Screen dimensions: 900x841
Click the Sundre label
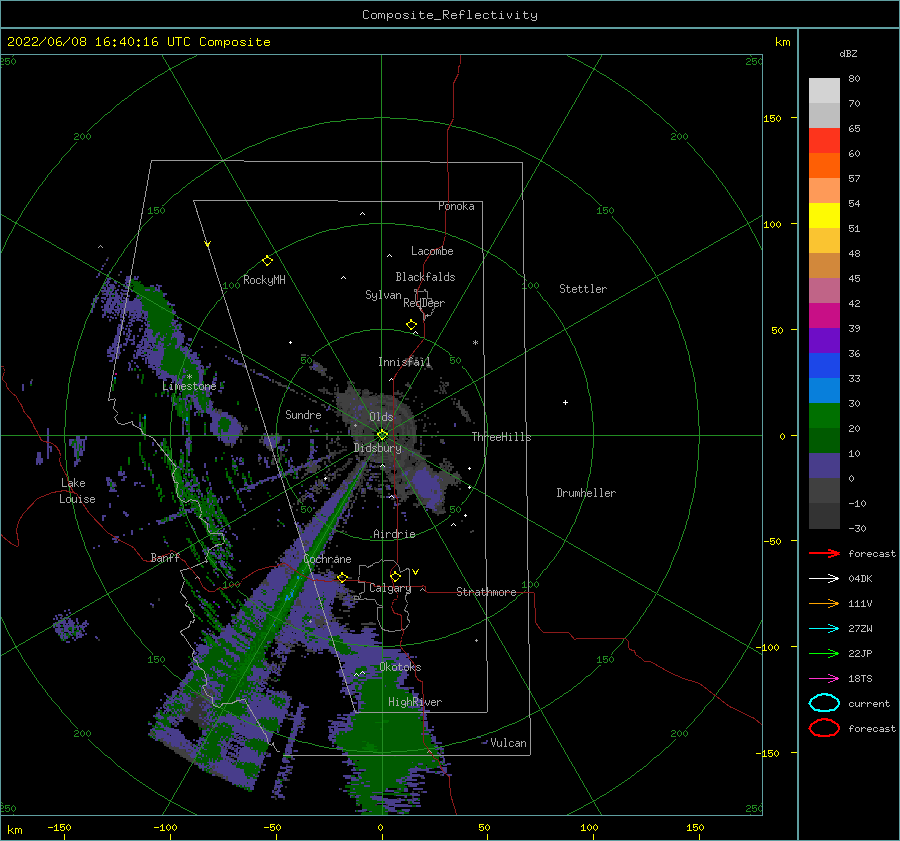point(303,415)
